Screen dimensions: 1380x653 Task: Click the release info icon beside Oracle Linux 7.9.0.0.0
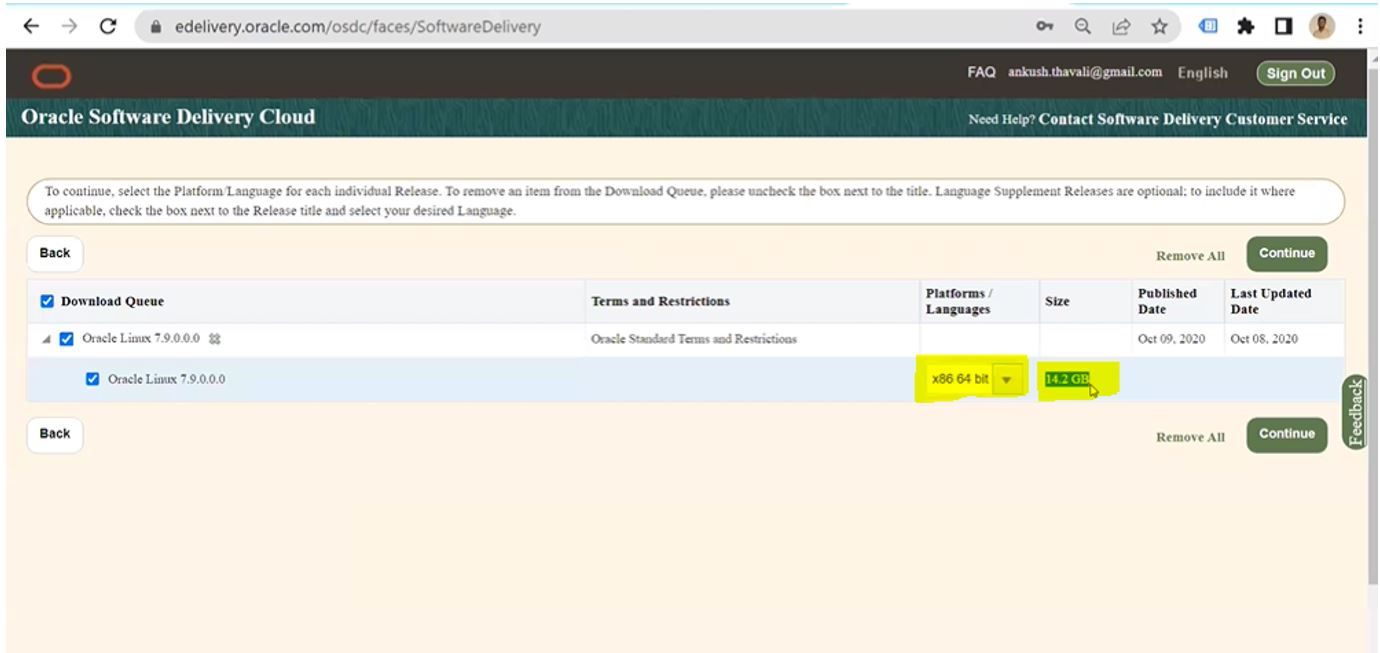(214, 339)
